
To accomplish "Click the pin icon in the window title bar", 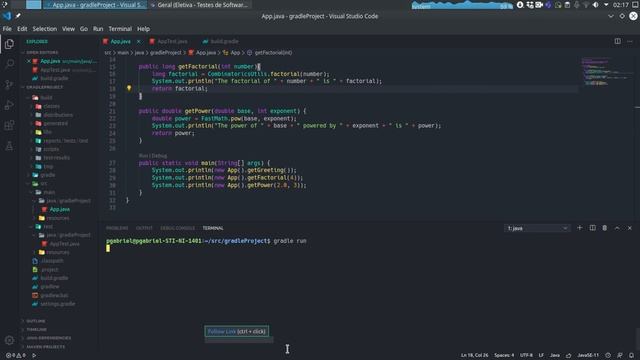I will point(18,16).
